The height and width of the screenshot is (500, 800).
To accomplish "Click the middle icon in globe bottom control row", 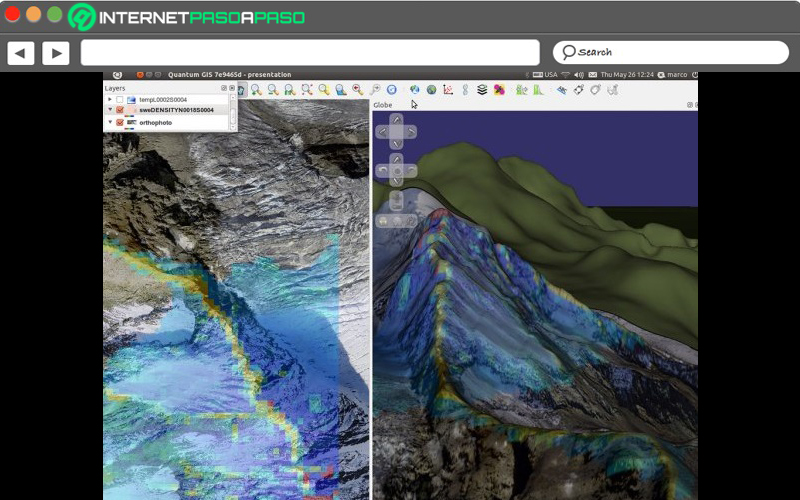I will 397,221.
